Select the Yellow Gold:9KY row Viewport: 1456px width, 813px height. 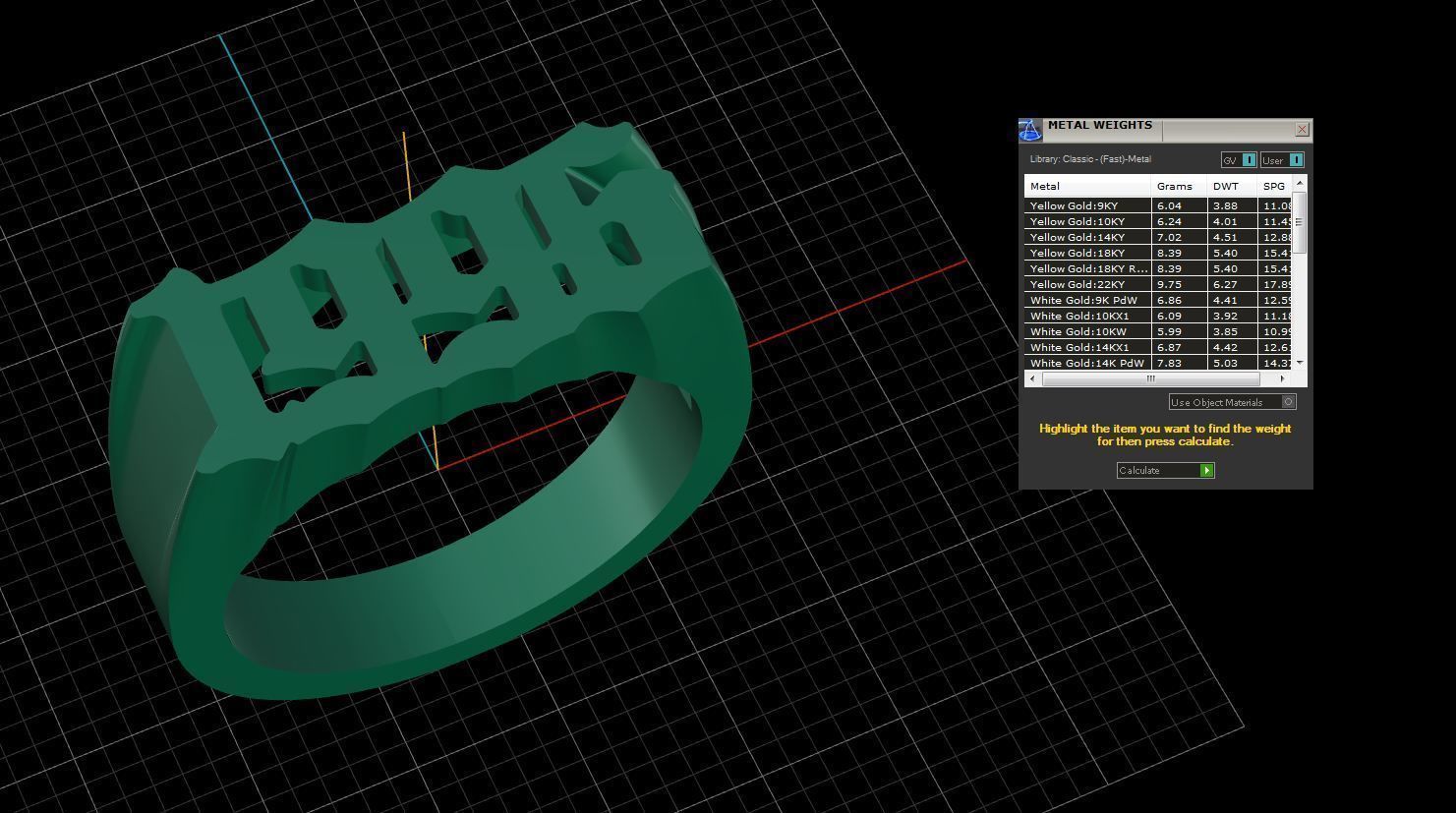tap(1158, 205)
